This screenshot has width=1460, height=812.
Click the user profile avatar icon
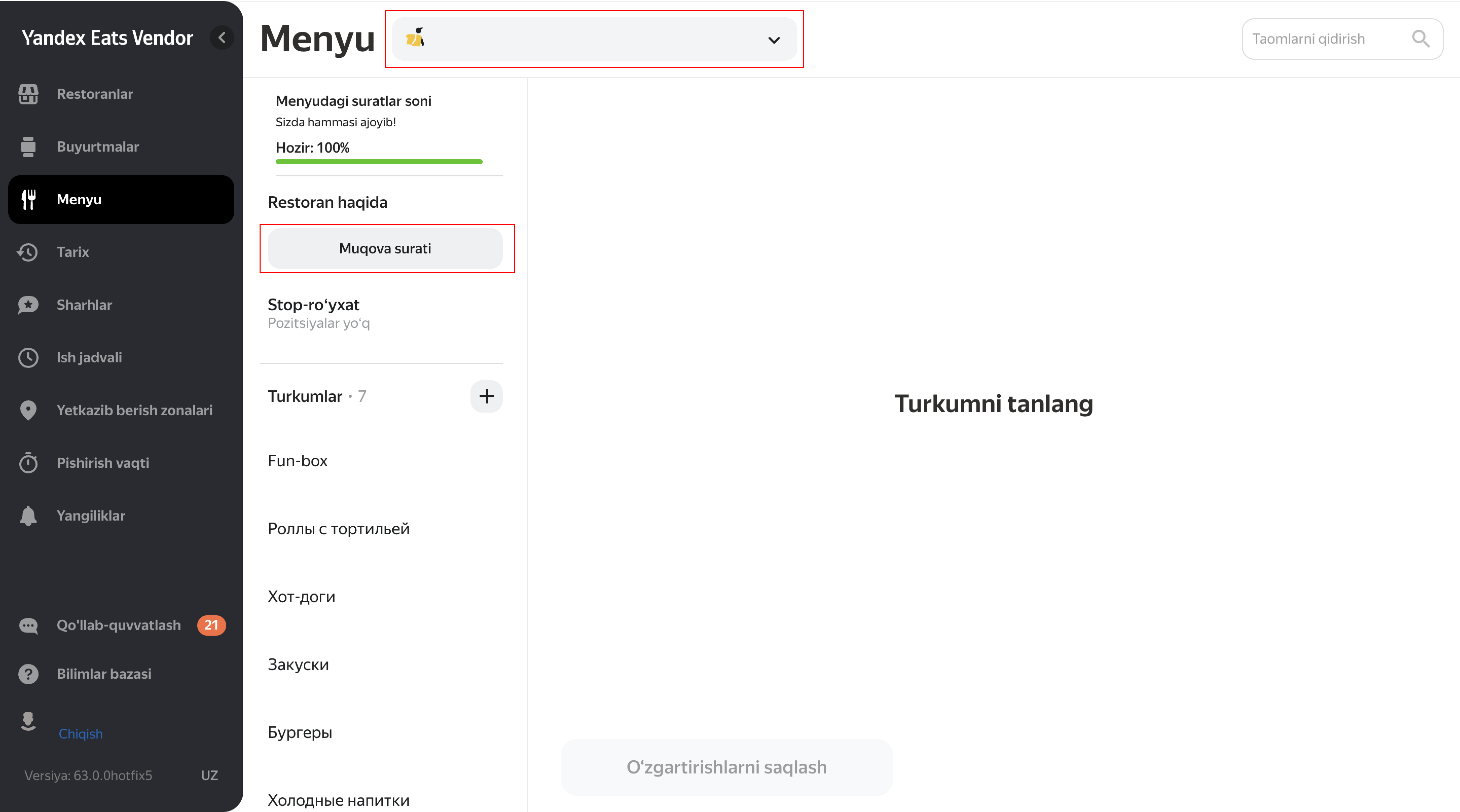28,721
